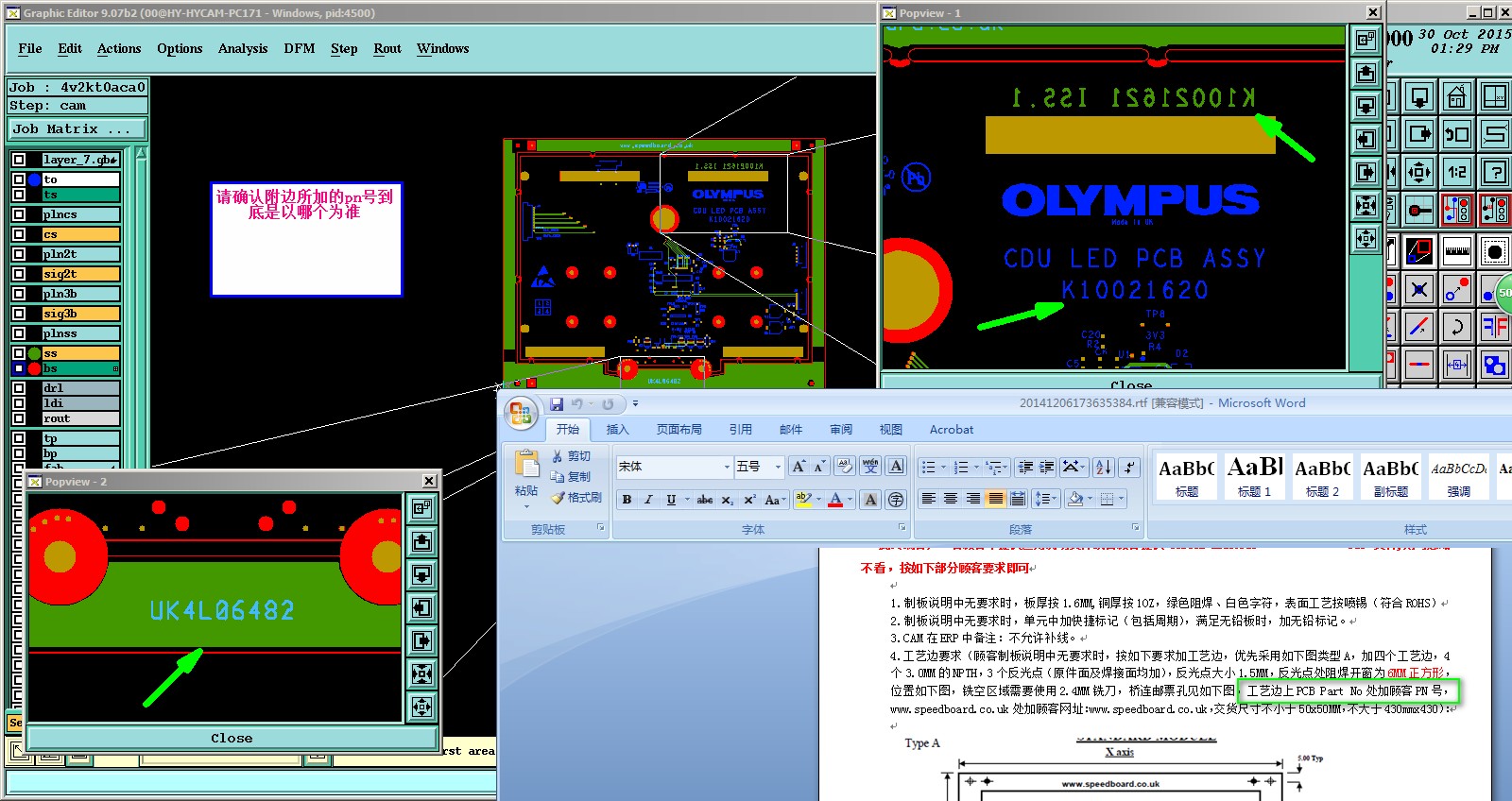Screen dimensions: 1512x801
Task: Save the Word document with floppy icon
Action: point(557,403)
